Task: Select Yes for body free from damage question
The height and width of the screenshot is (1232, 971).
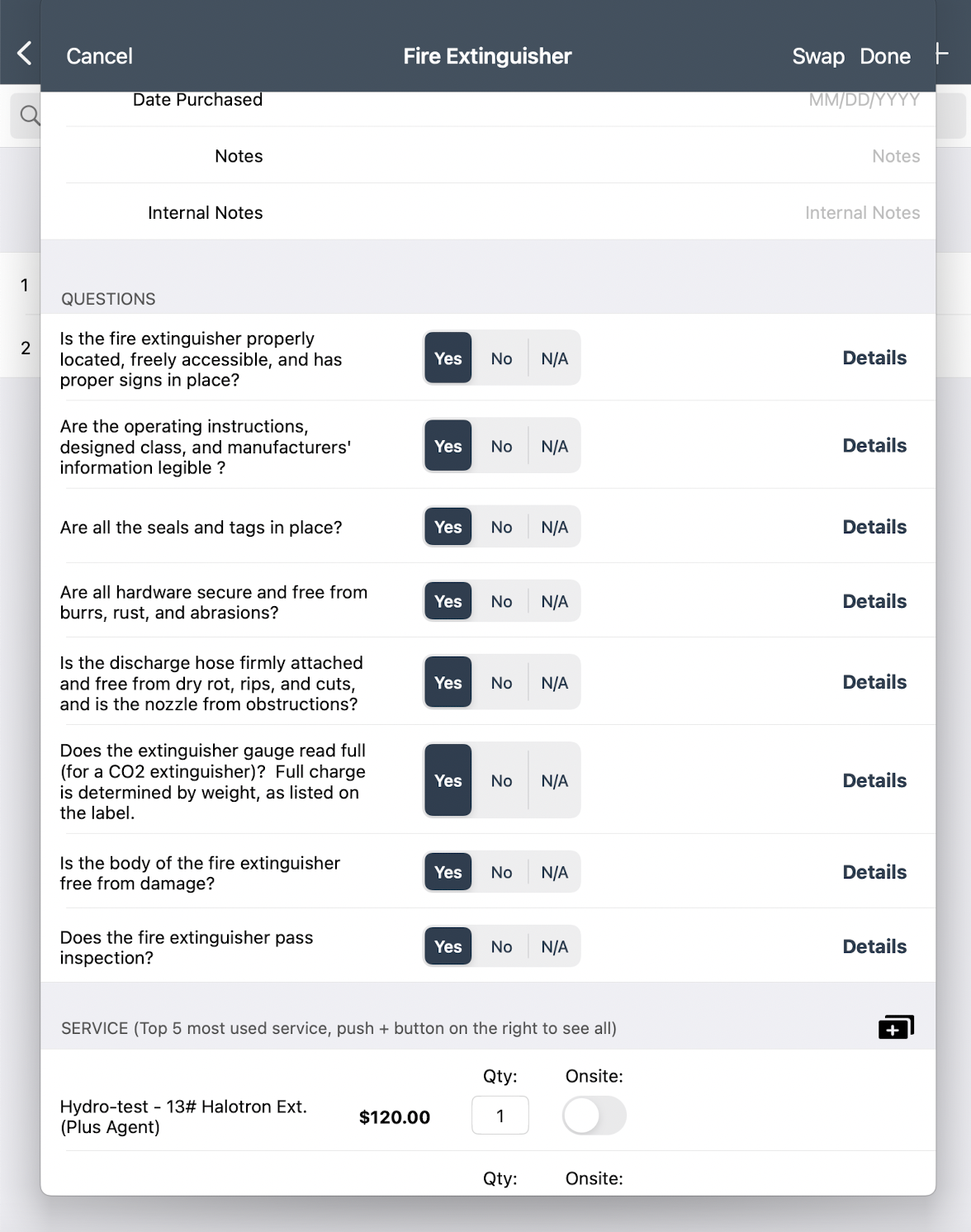Action: pyautogui.click(x=448, y=871)
